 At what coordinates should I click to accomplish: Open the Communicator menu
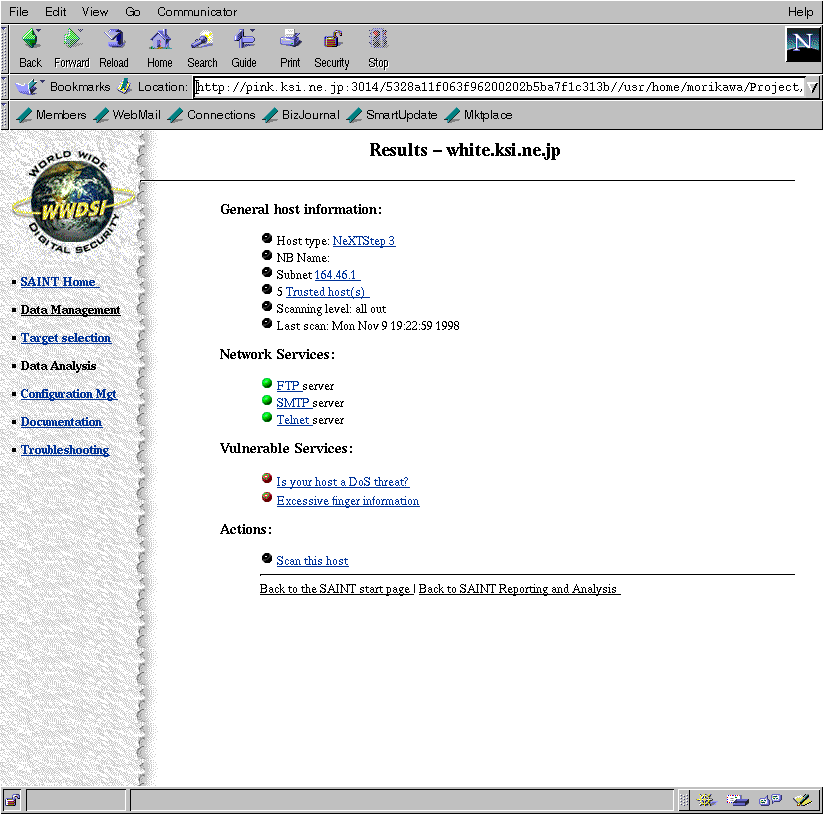click(x=197, y=12)
